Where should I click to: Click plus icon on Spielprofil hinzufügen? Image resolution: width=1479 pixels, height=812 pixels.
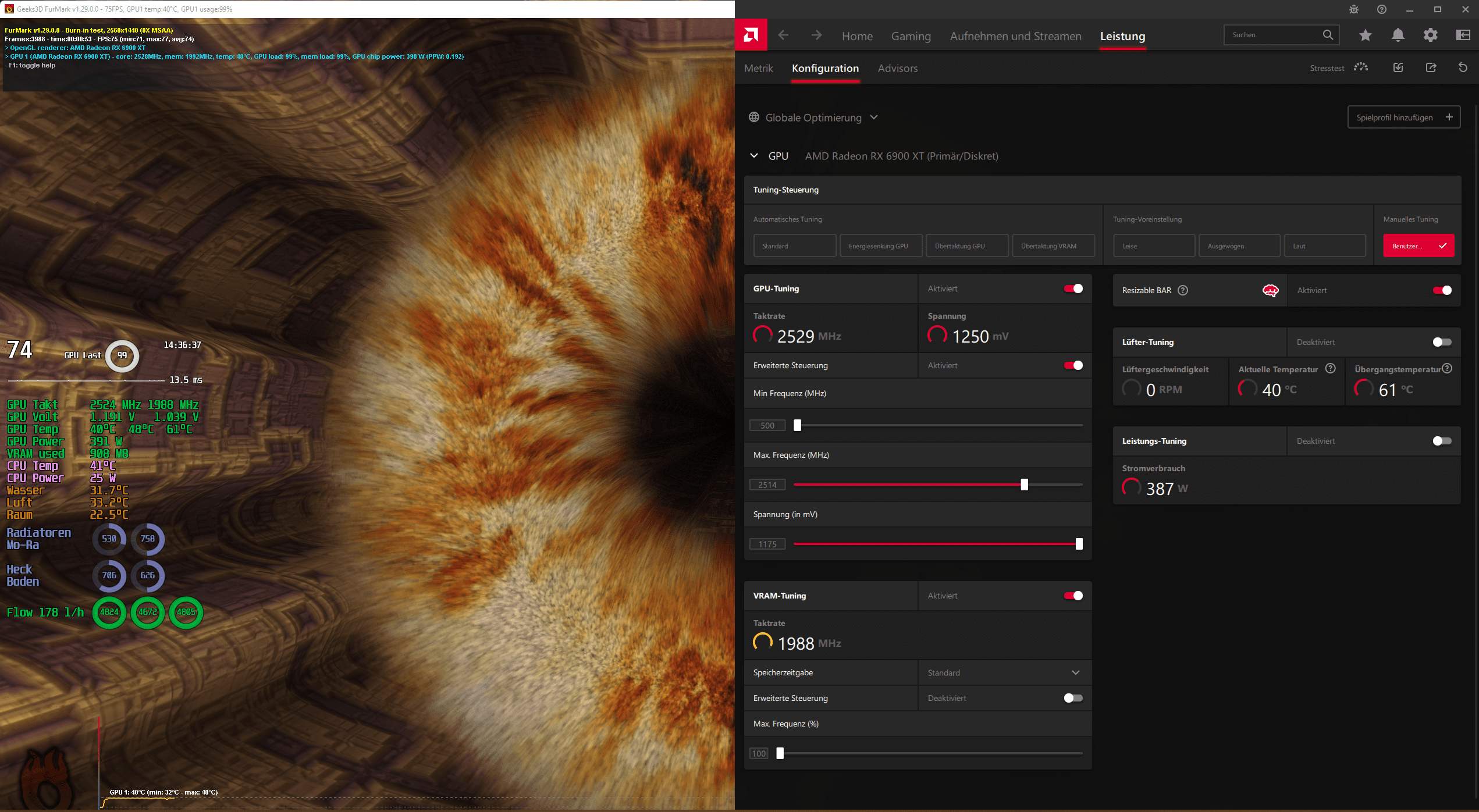1449,117
